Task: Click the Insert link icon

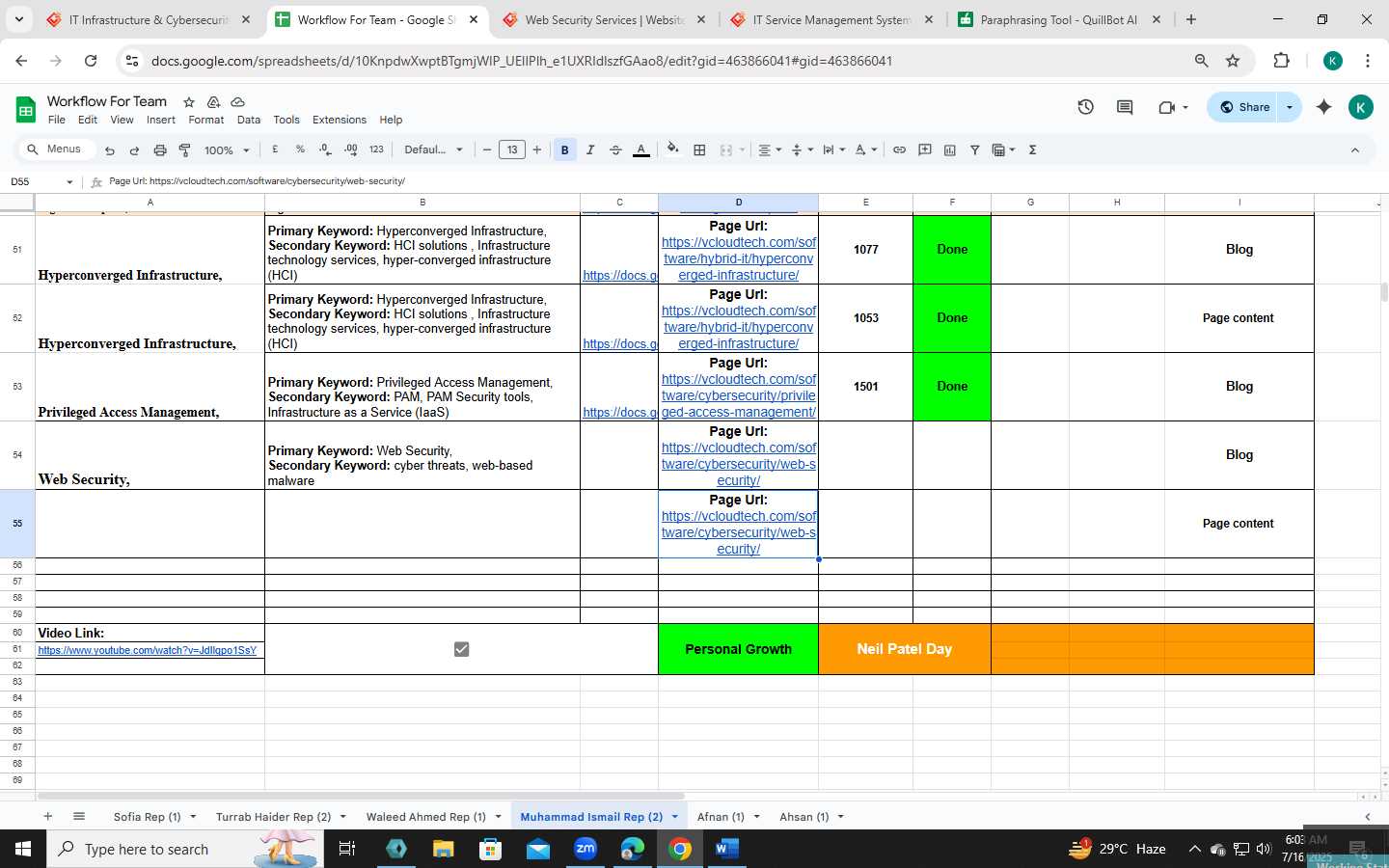Action: [899, 149]
